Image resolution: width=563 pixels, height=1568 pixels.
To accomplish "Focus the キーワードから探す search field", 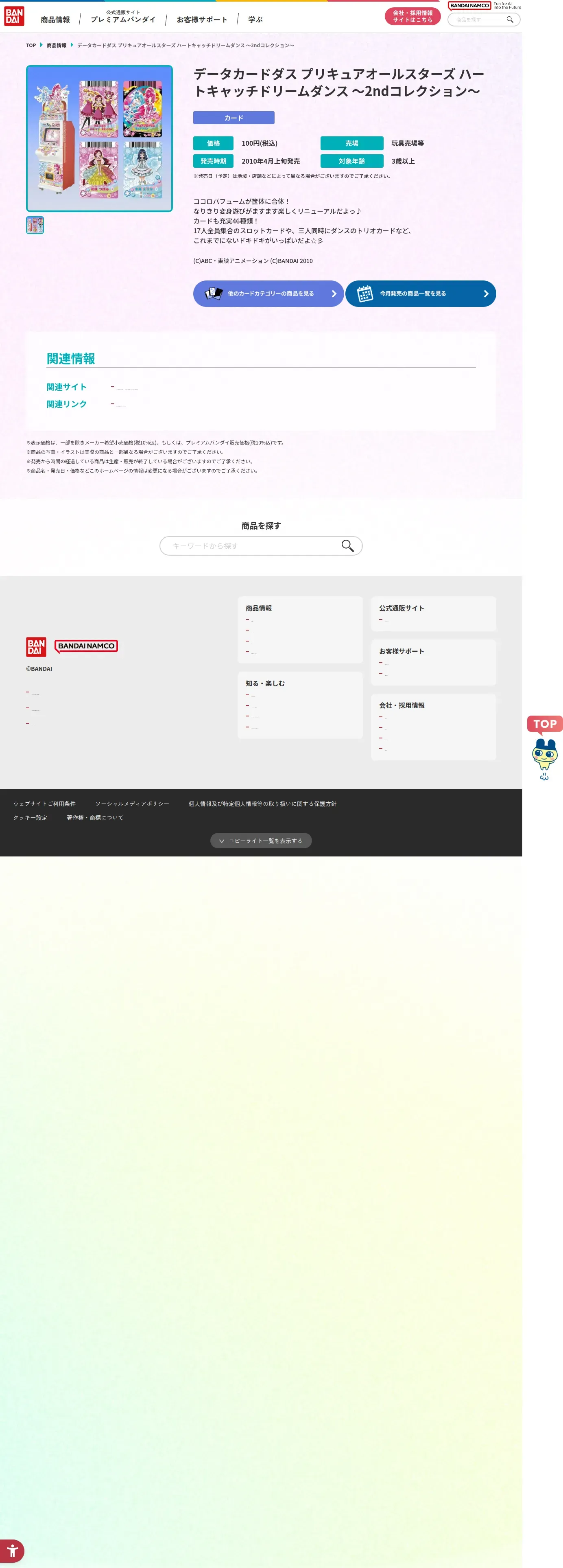I will coord(261,546).
